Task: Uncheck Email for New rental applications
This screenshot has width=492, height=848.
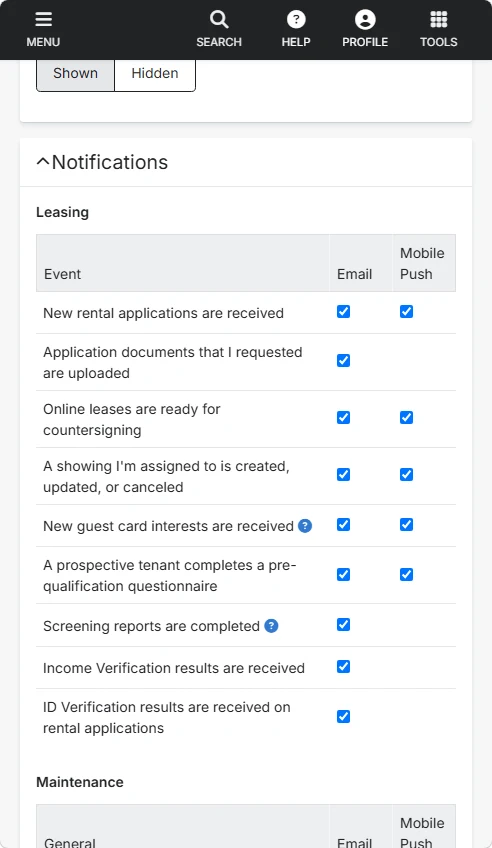Action: pos(343,312)
